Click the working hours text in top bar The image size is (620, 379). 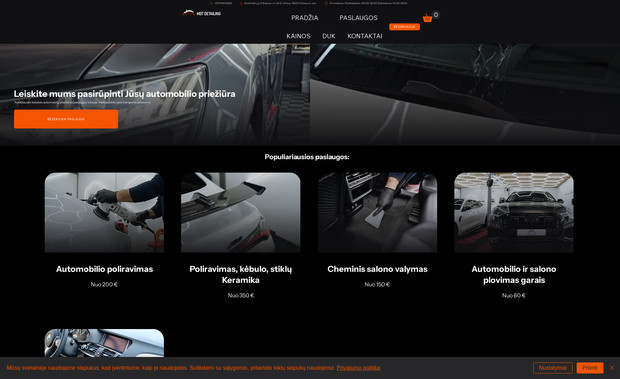pyautogui.click(x=368, y=3)
